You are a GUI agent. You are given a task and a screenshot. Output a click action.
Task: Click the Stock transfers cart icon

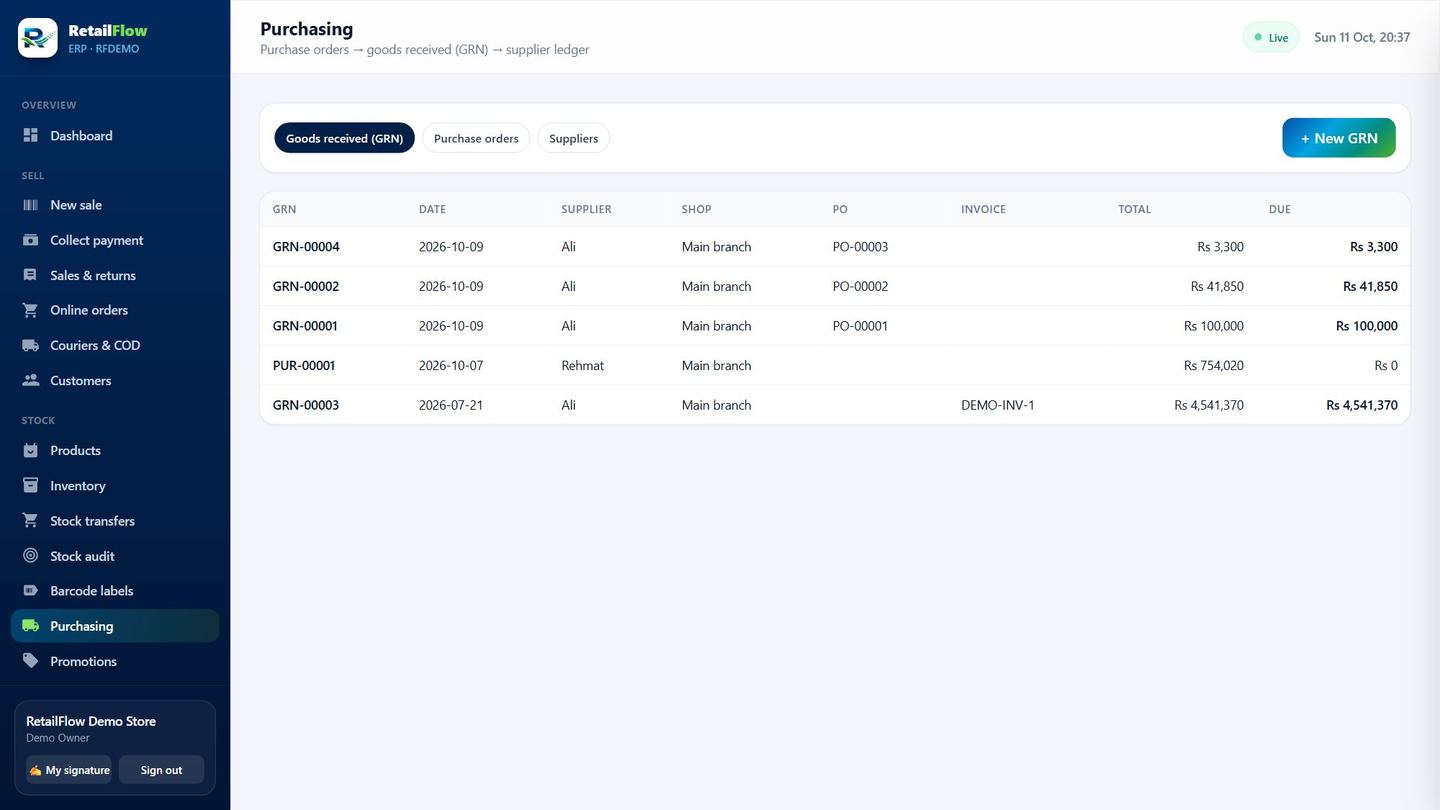point(31,521)
